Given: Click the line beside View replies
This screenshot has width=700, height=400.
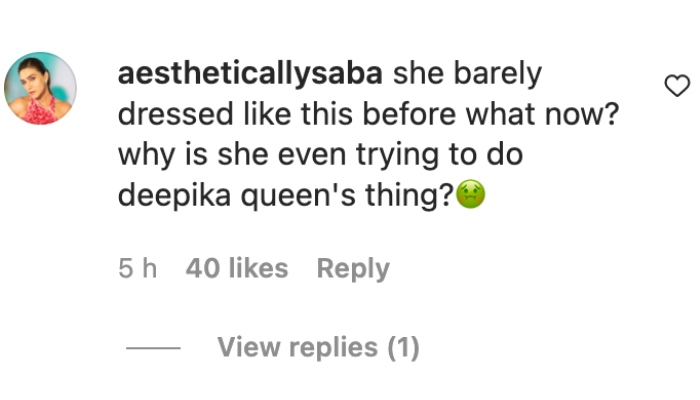Looking at the screenshot, I should pos(153,349).
